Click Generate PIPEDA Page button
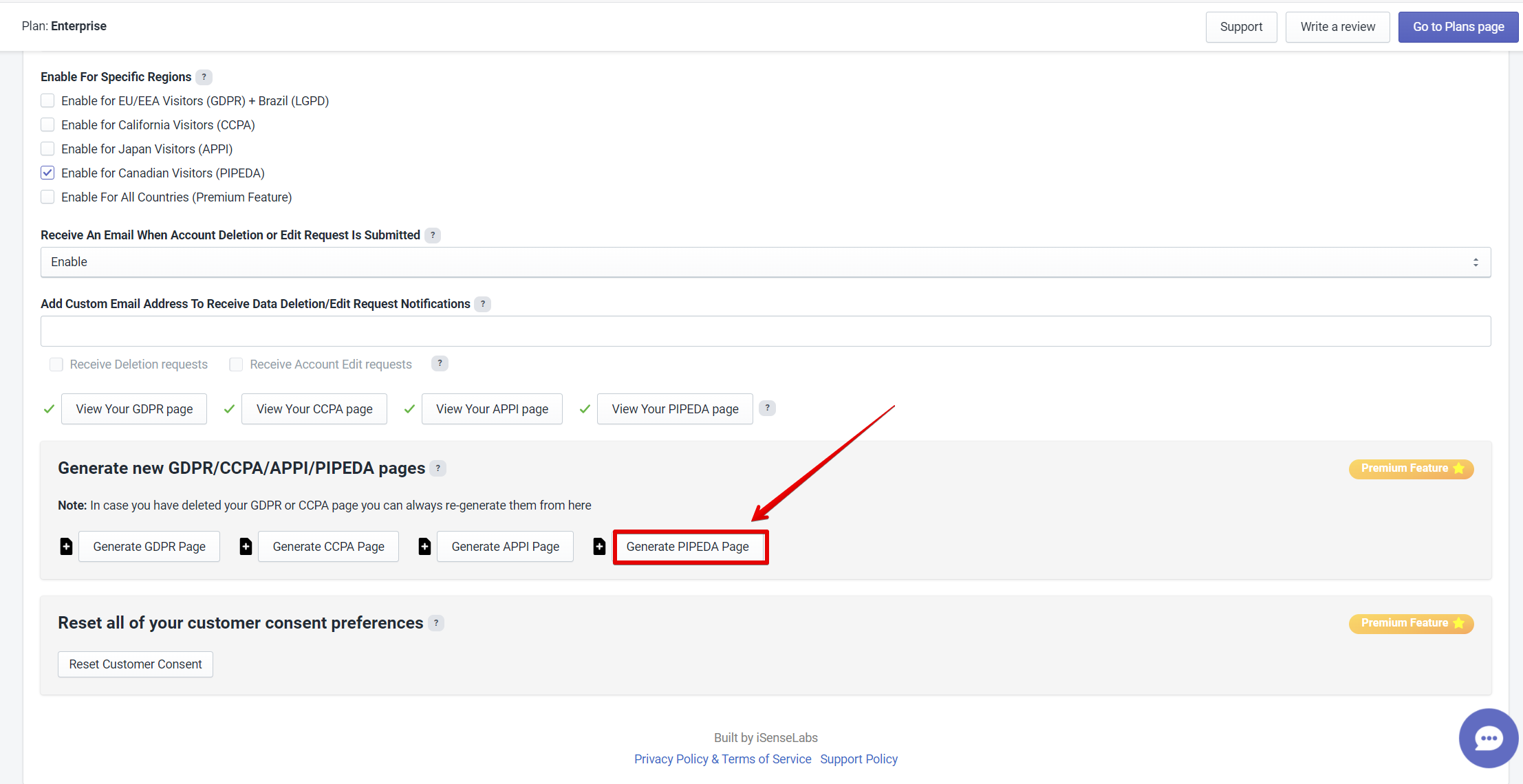This screenshot has height=784, width=1523. (690, 547)
